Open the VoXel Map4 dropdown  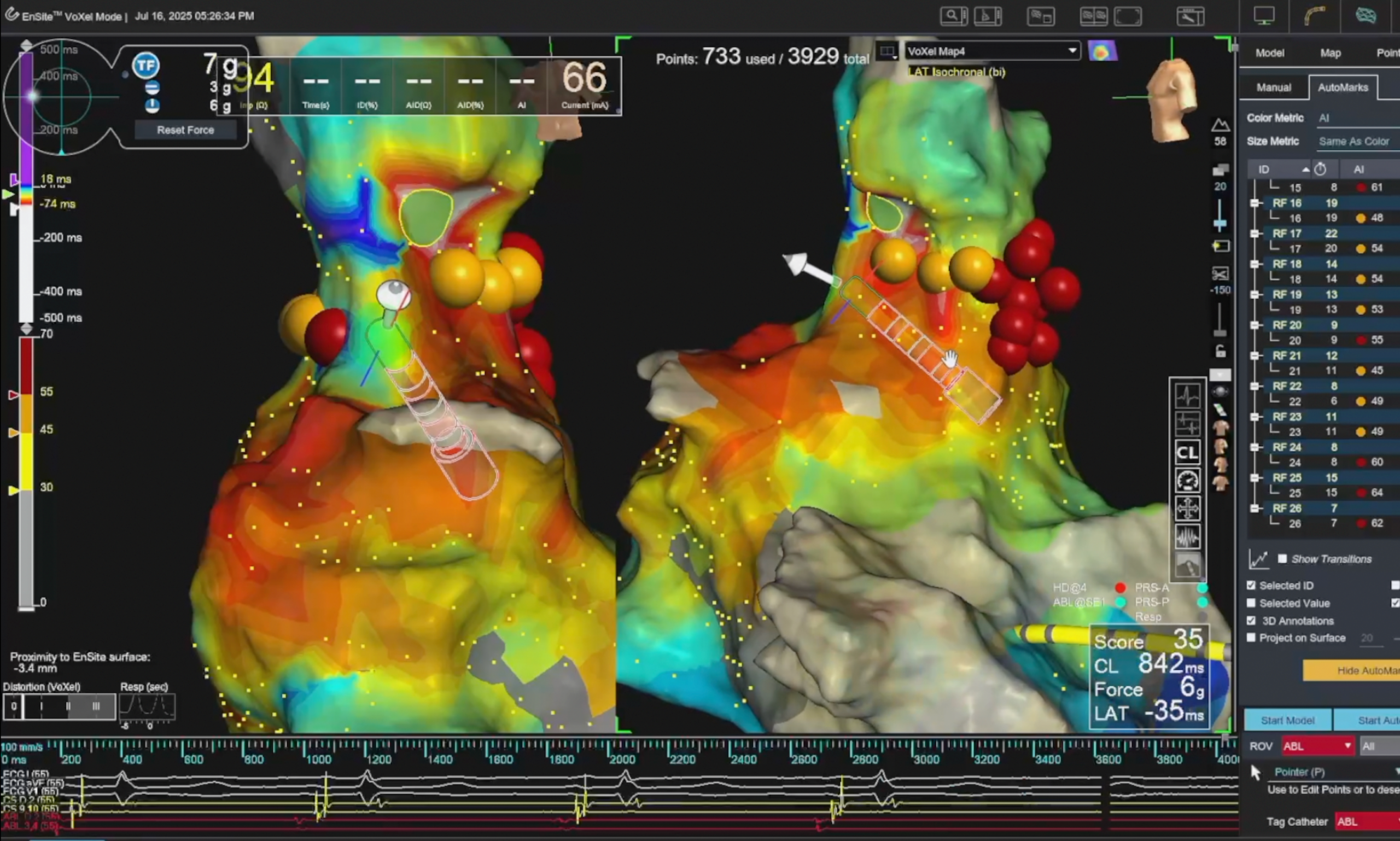click(x=992, y=51)
